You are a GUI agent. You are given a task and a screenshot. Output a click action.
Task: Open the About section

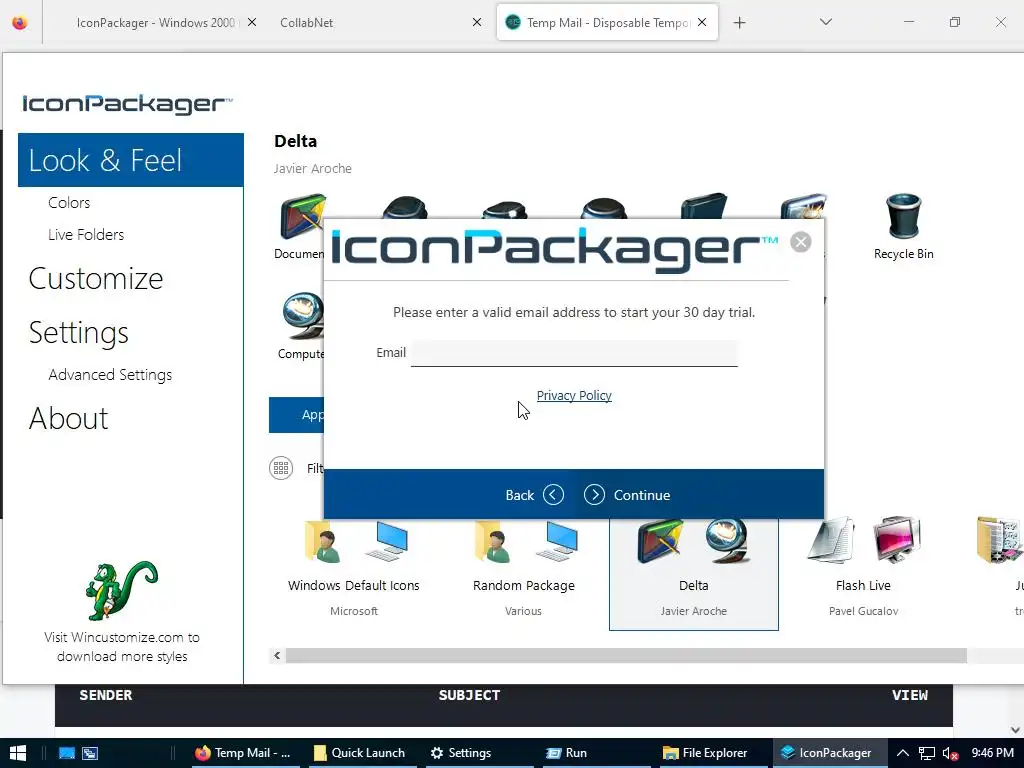[x=69, y=418]
